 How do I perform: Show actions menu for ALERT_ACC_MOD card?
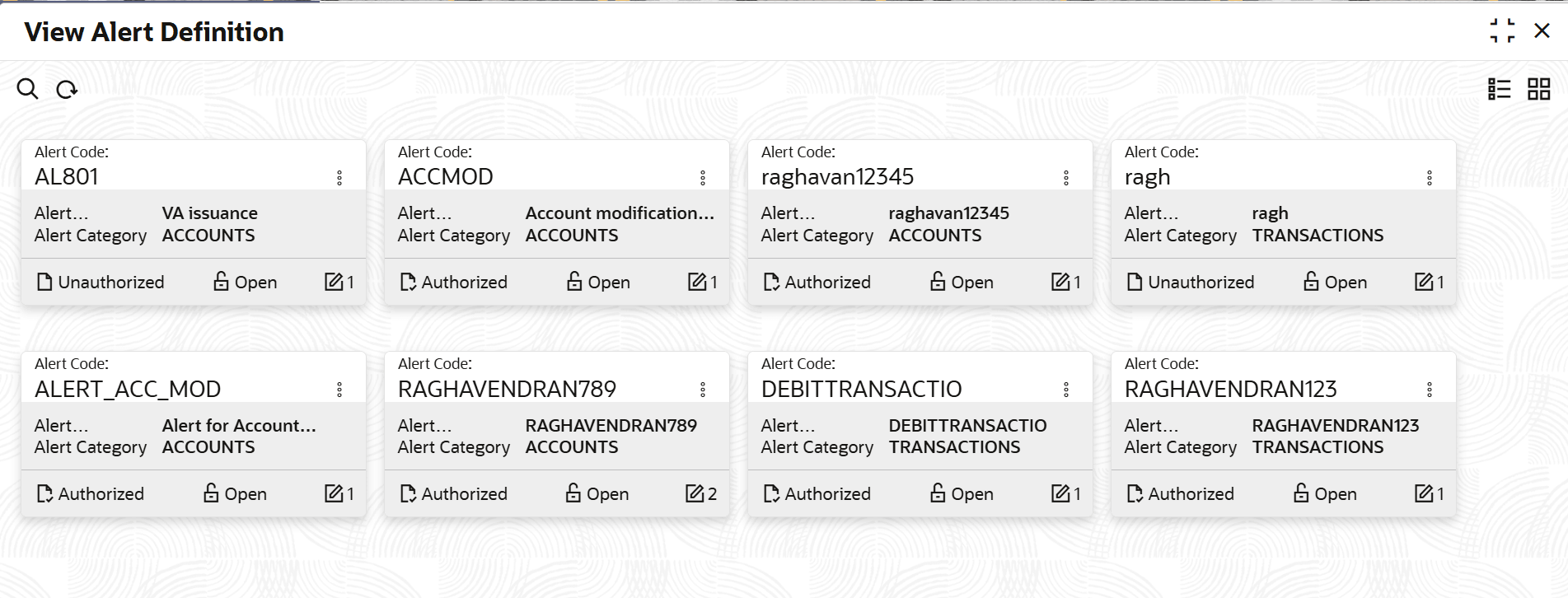coord(339,390)
